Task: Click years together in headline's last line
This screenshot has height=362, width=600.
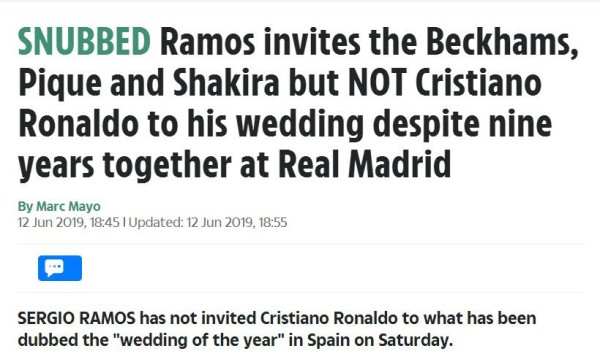Action: tap(124, 166)
